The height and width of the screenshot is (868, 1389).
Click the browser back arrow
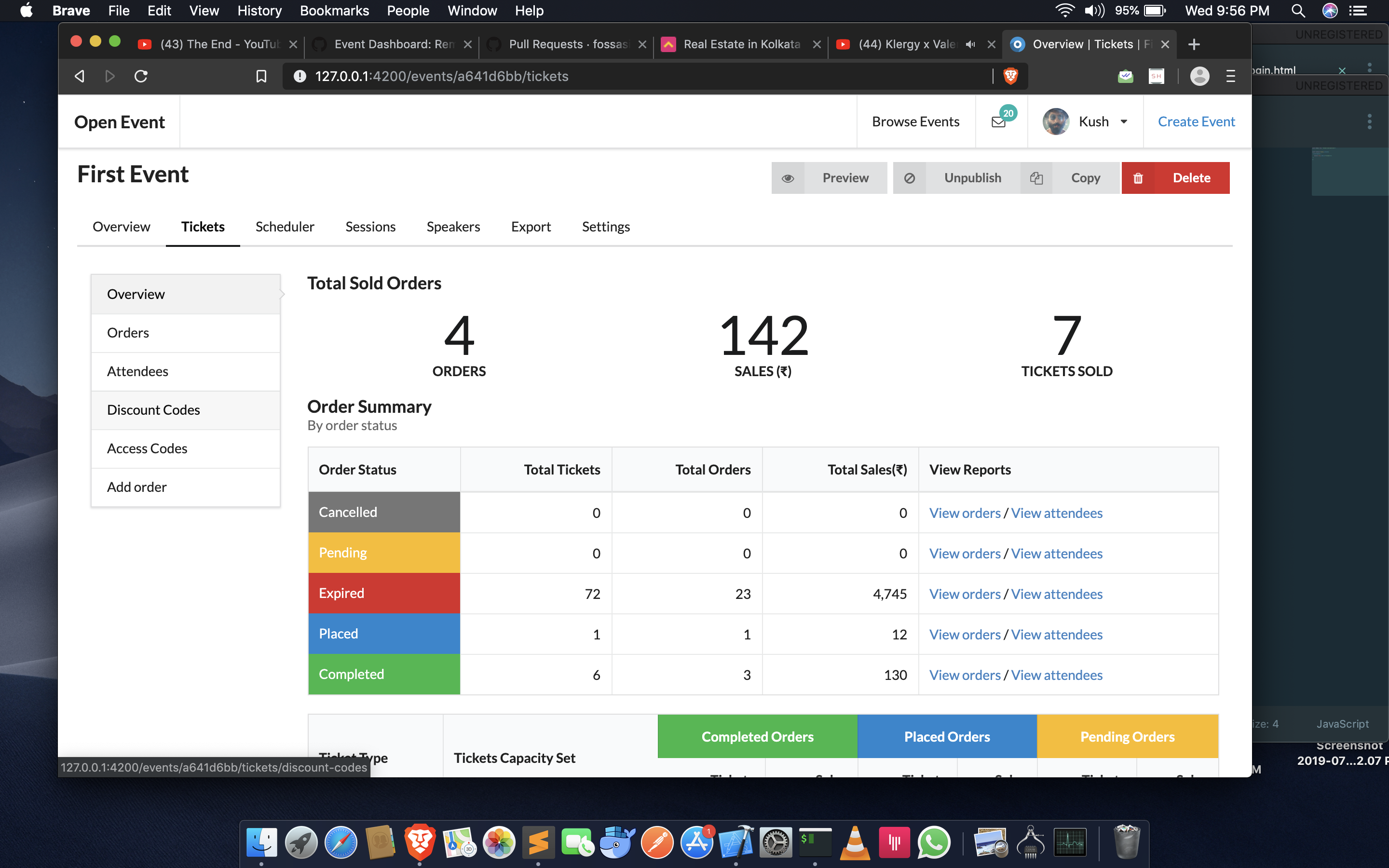coord(80,76)
